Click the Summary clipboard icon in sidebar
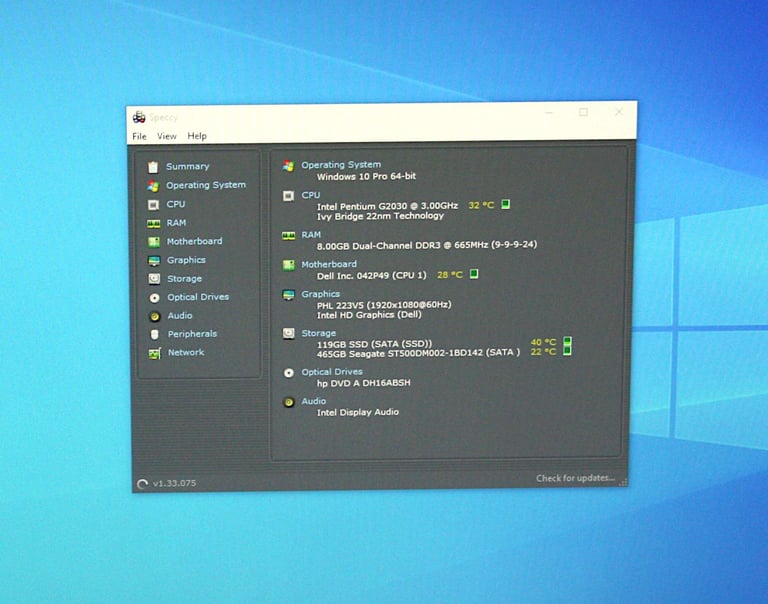Viewport: 768px width, 604px height. [x=153, y=167]
